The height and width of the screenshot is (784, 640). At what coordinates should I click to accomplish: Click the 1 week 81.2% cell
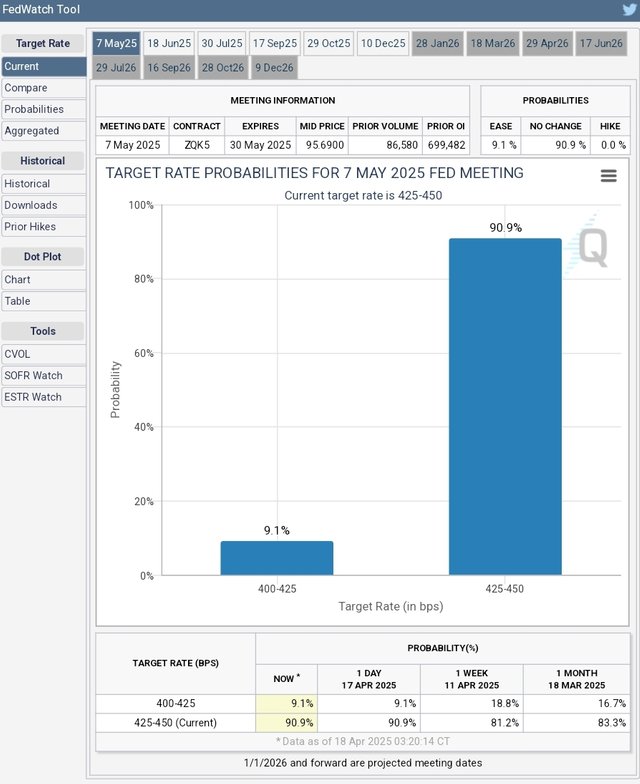[x=472, y=723]
